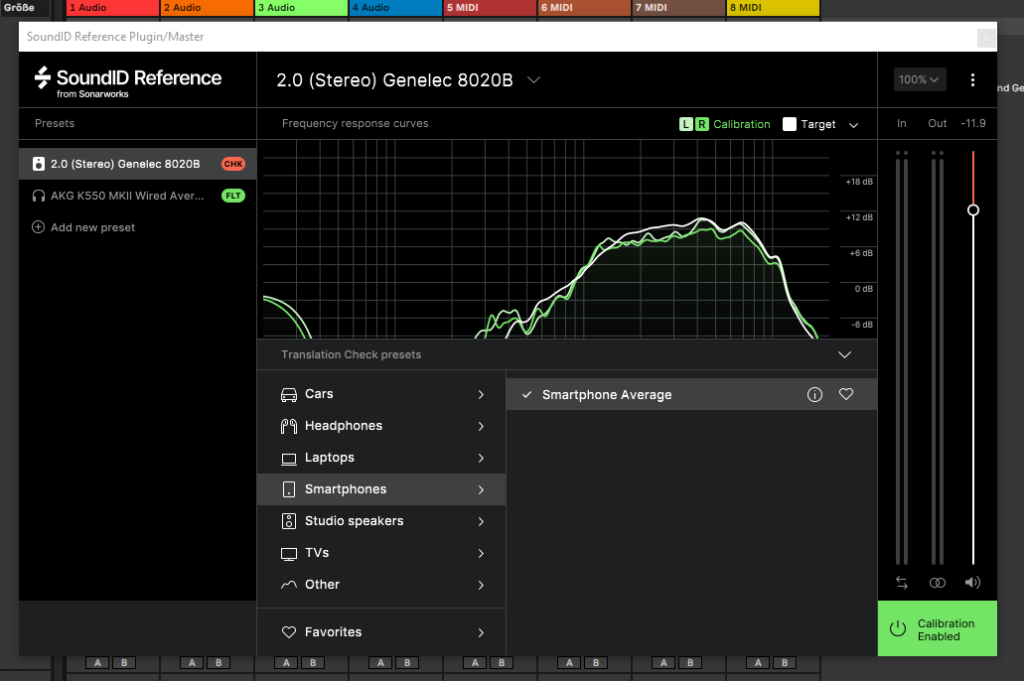Click the car icon in the Cars row

[x=289, y=394]
